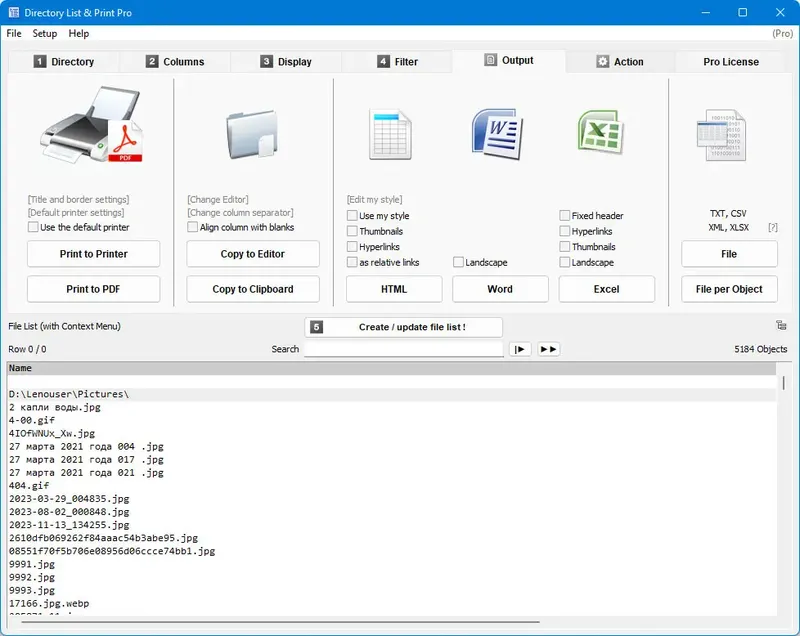Open Default printer settings link
The height and width of the screenshot is (636, 800).
(76, 213)
